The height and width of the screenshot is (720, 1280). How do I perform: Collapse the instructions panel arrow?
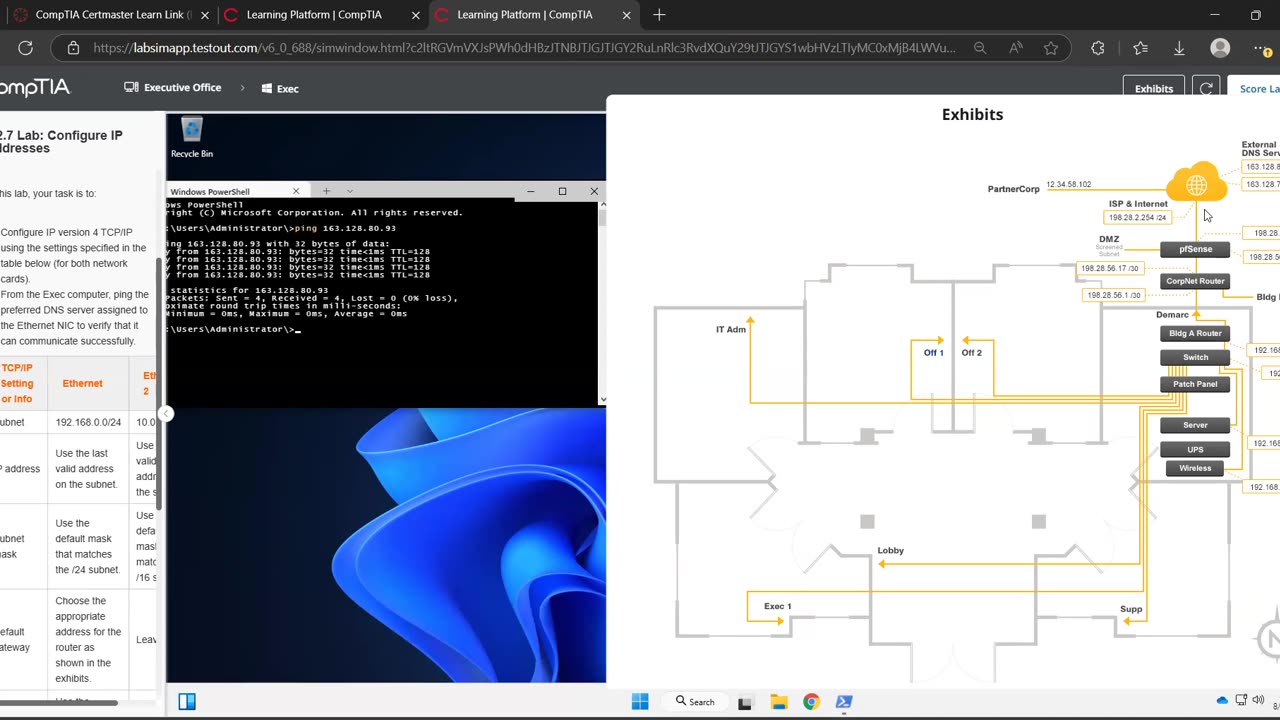[166, 413]
